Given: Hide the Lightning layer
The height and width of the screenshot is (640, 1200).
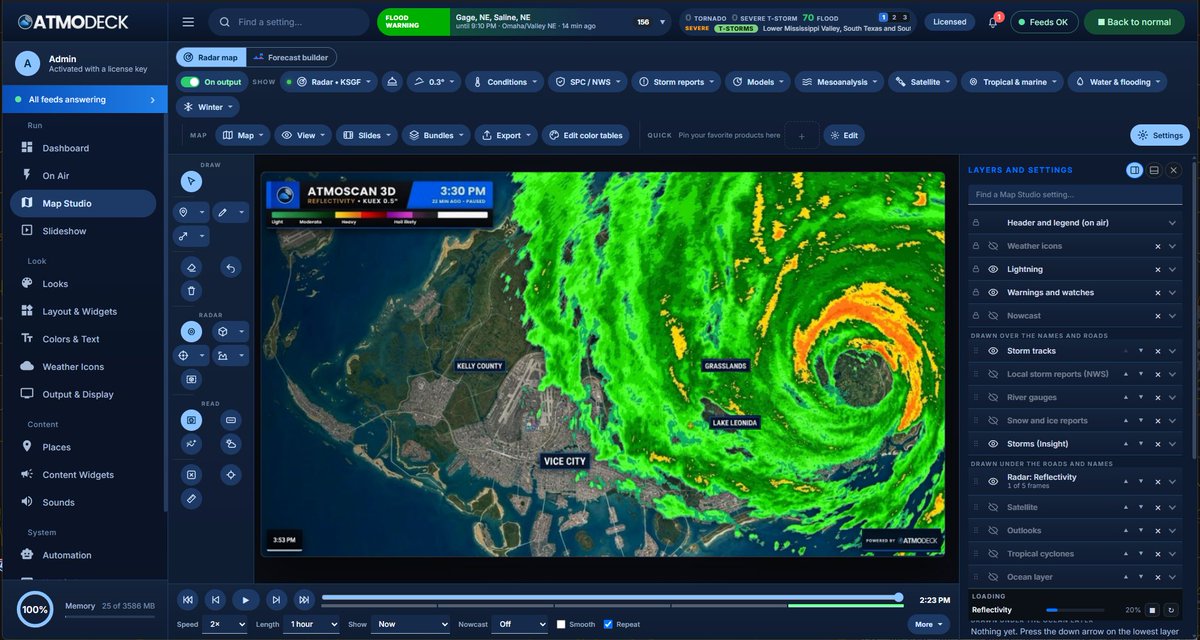Looking at the screenshot, I should pos(993,269).
